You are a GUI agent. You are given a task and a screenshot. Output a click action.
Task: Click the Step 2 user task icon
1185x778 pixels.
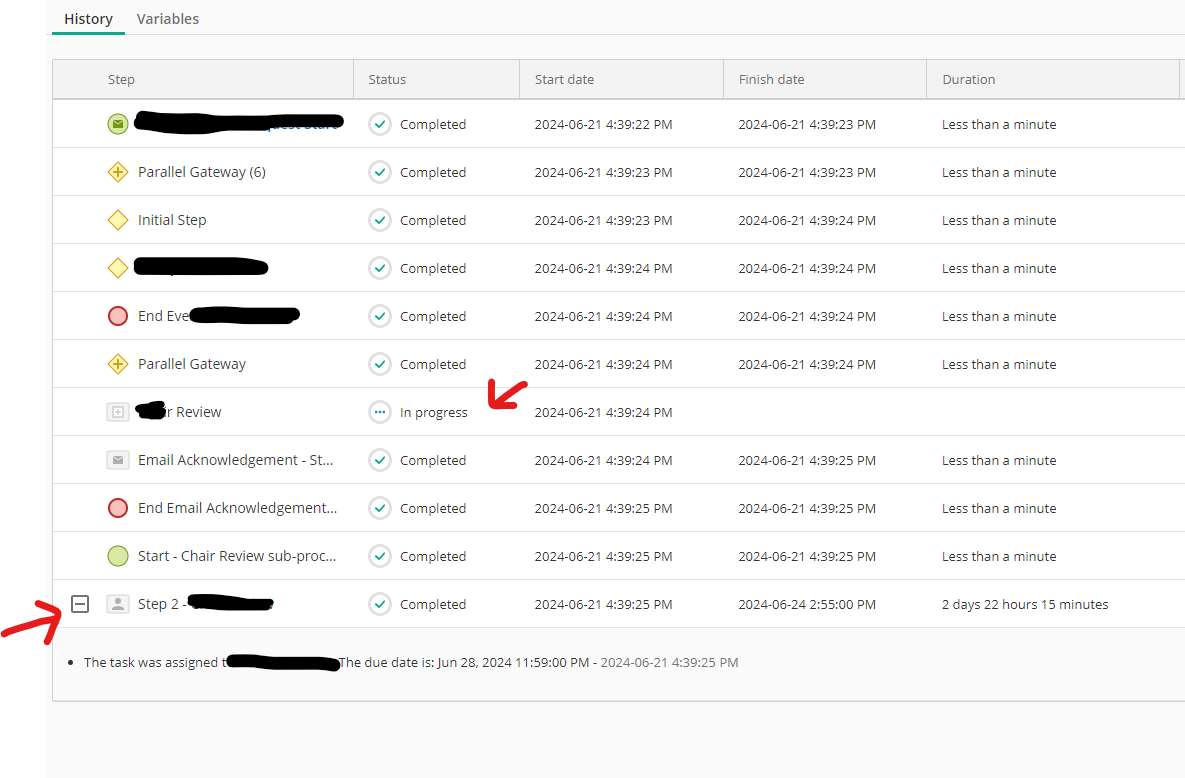pyautogui.click(x=118, y=604)
